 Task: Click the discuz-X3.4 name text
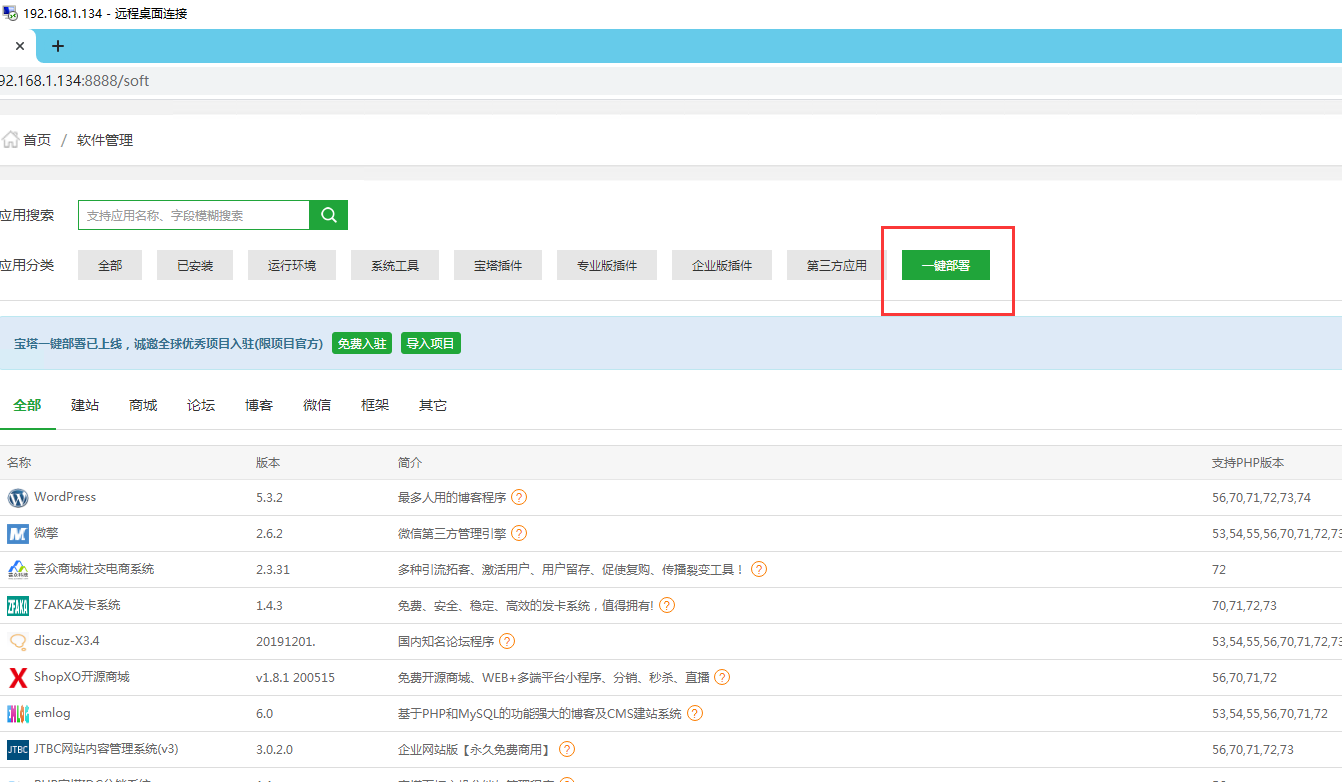point(67,641)
